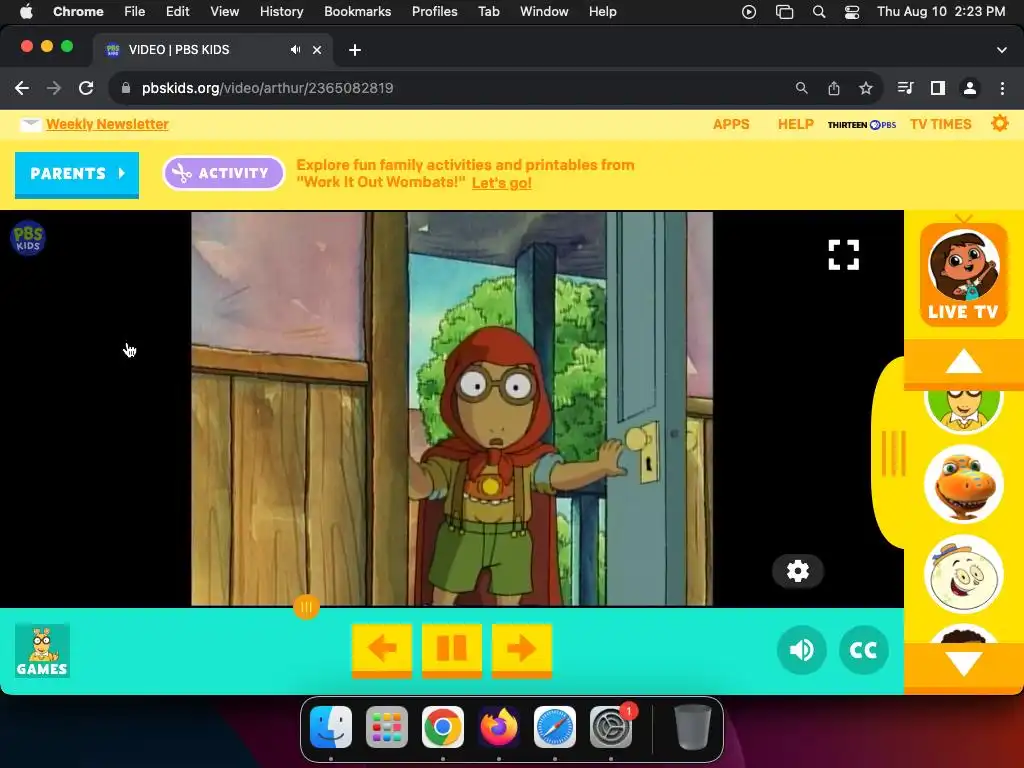Open Chrome profile icon
This screenshot has height=768, width=1024.
tap(969, 88)
